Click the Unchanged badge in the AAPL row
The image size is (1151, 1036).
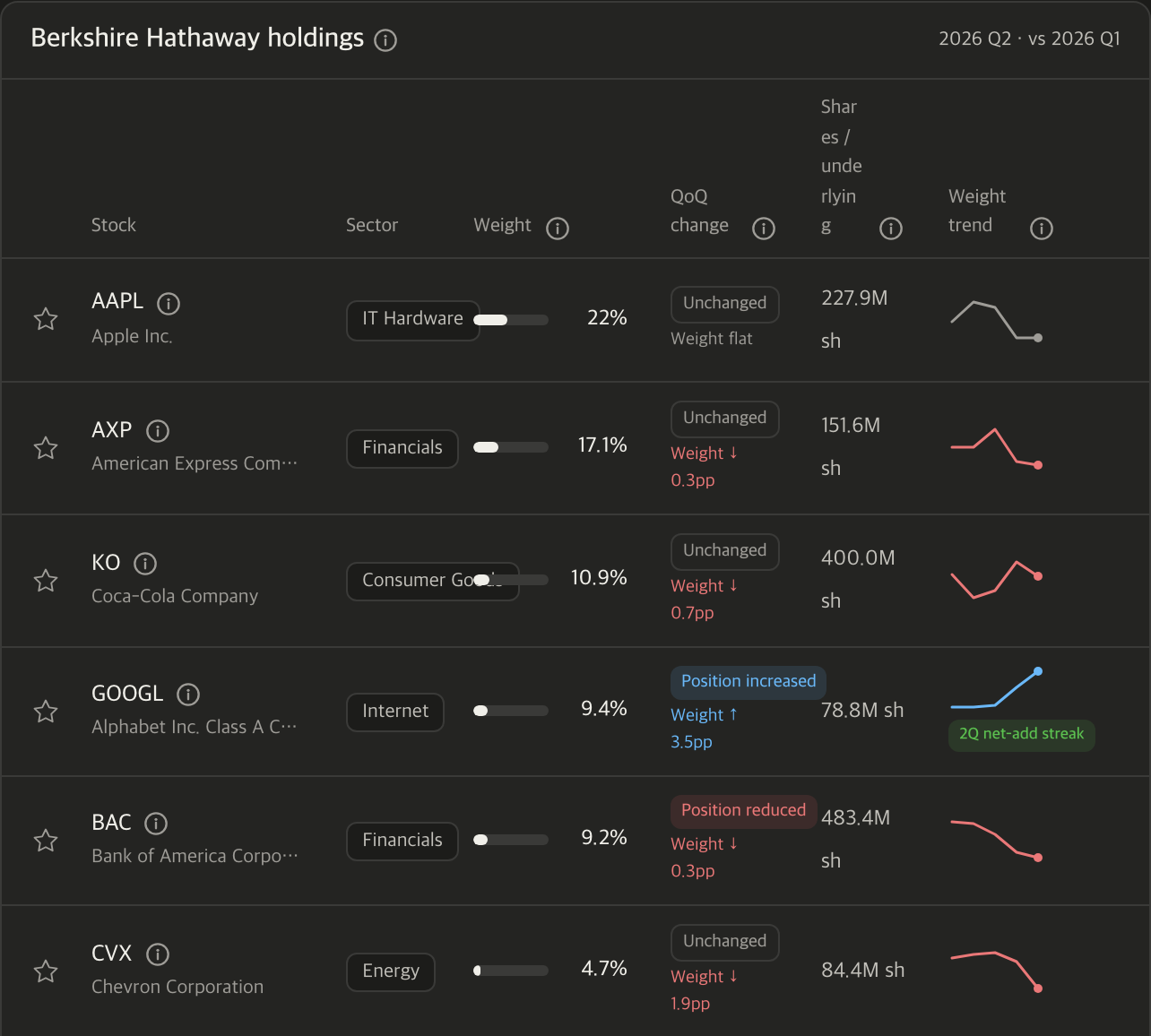click(725, 304)
